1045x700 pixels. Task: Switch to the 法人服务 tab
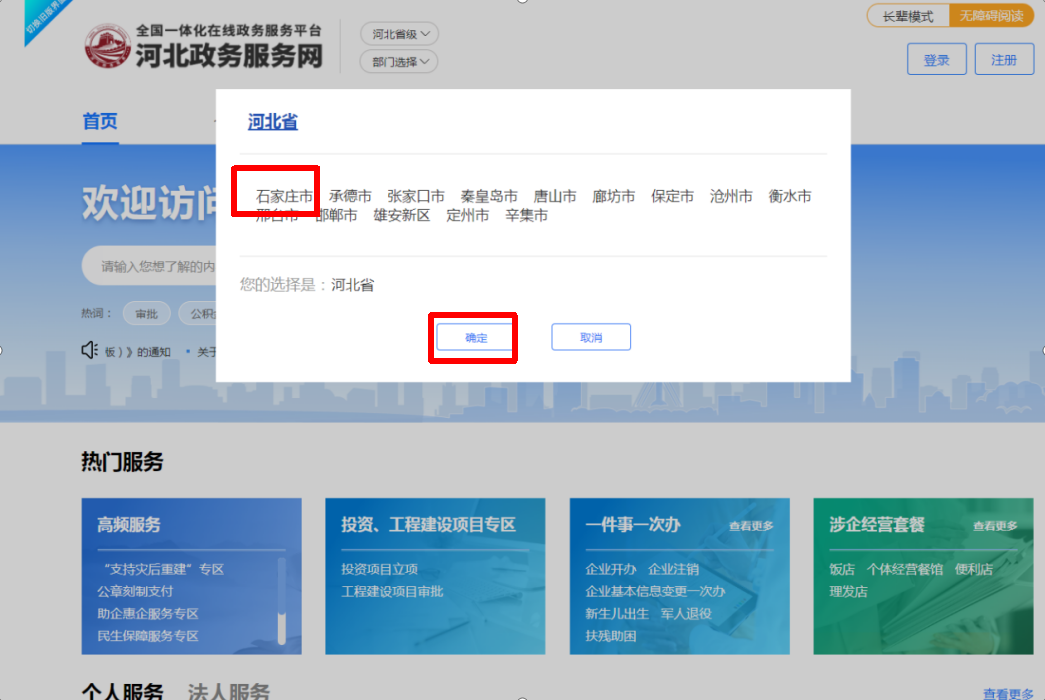pos(228,692)
